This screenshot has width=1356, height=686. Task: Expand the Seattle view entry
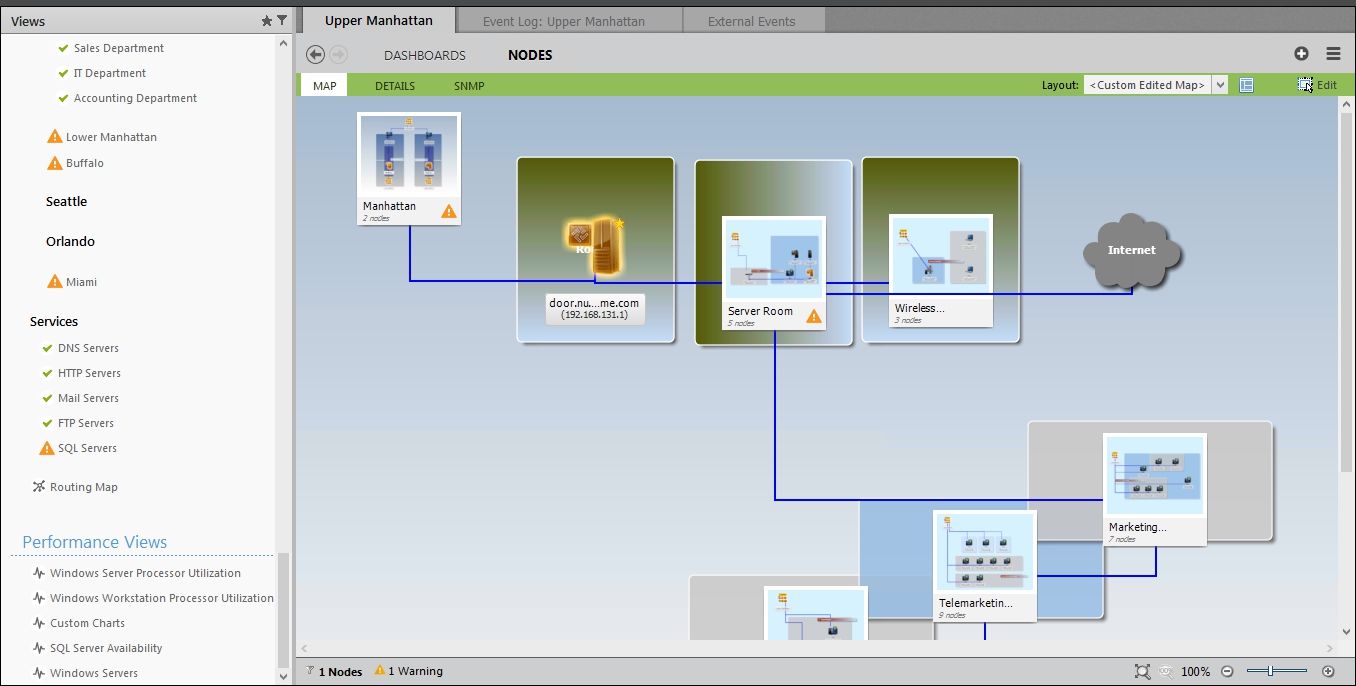(x=66, y=201)
